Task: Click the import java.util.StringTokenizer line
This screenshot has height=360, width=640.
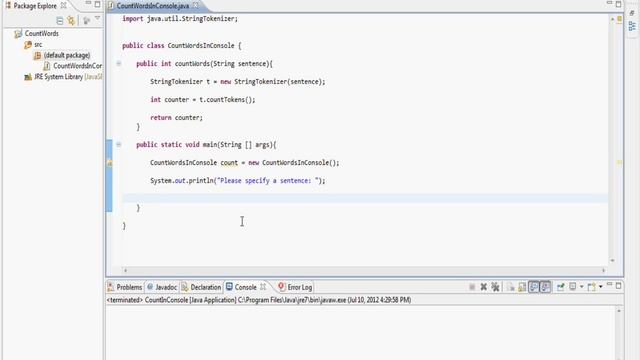Action: coord(180,19)
